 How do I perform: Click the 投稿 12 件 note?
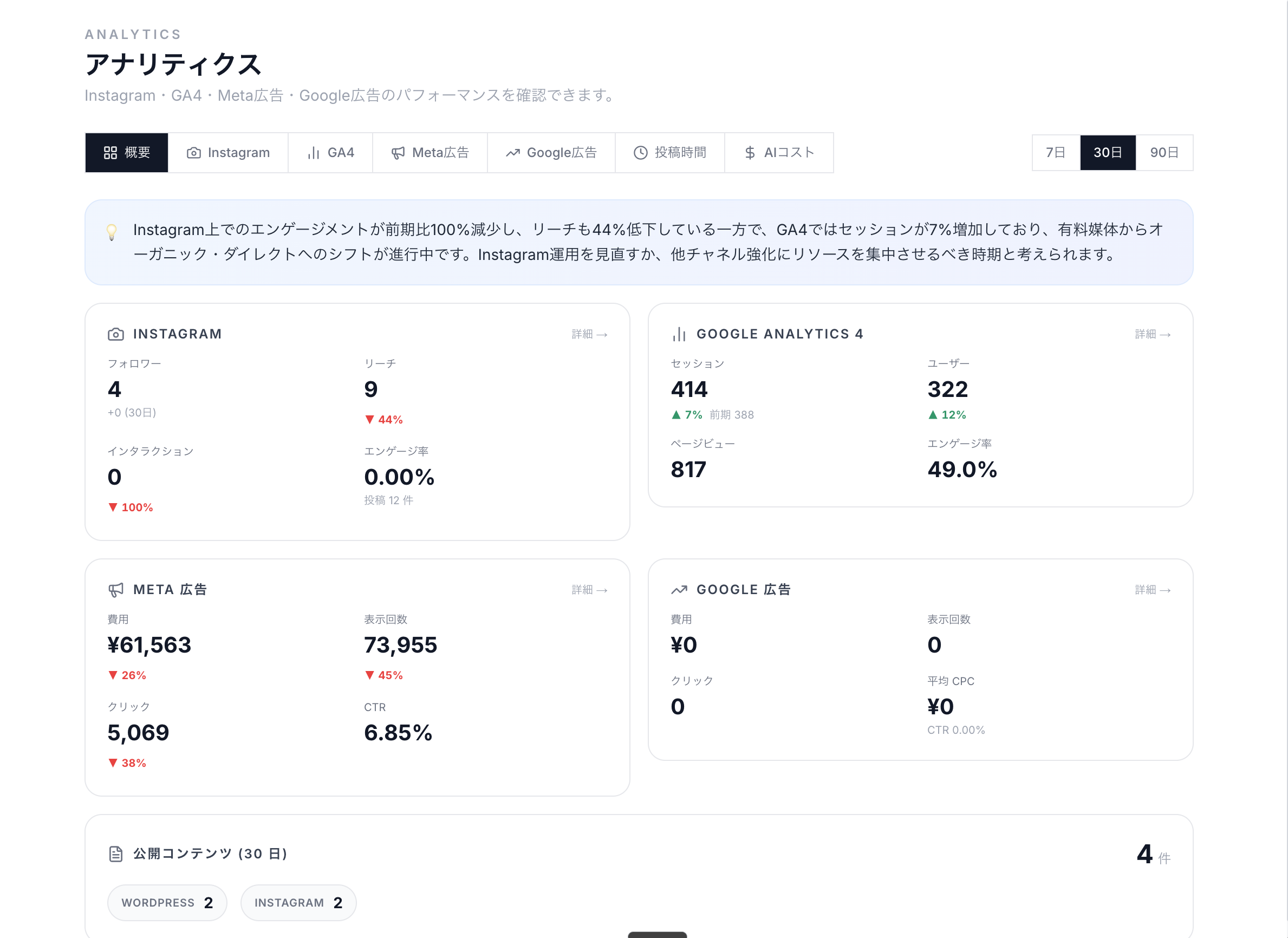[x=388, y=500]
